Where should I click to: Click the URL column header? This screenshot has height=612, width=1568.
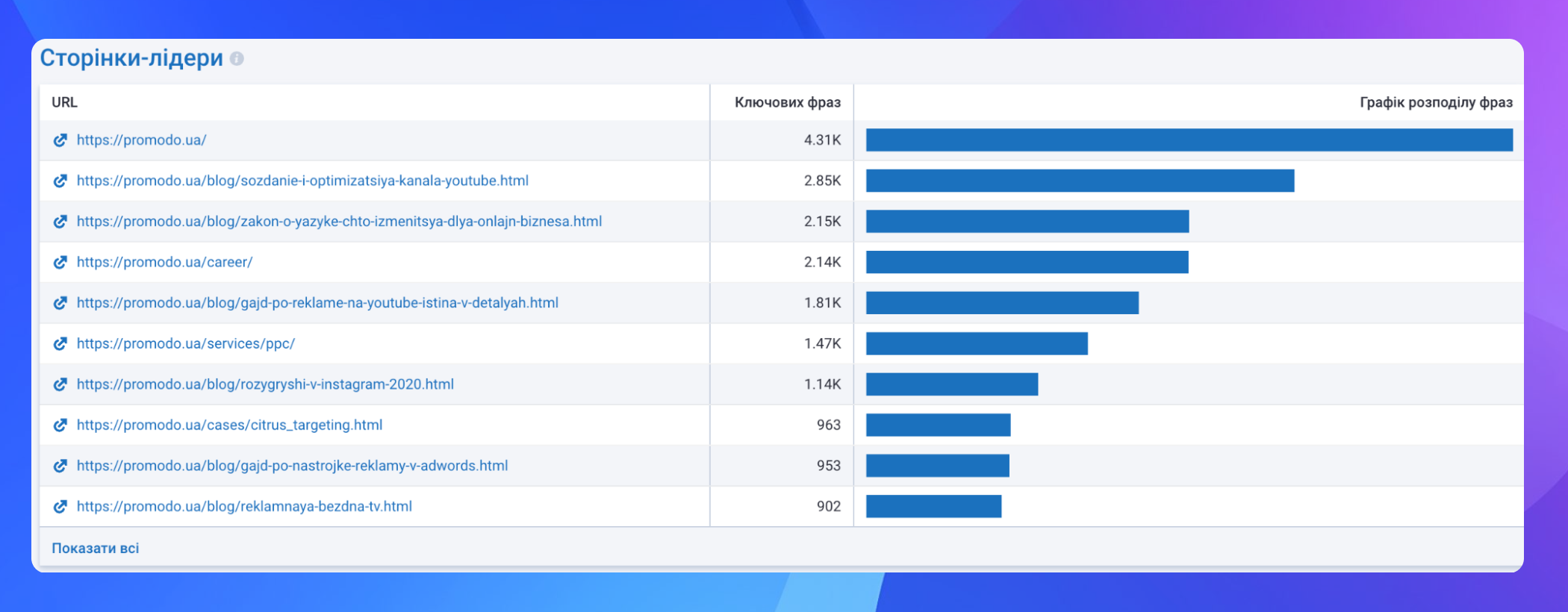[x=64, y=102]
